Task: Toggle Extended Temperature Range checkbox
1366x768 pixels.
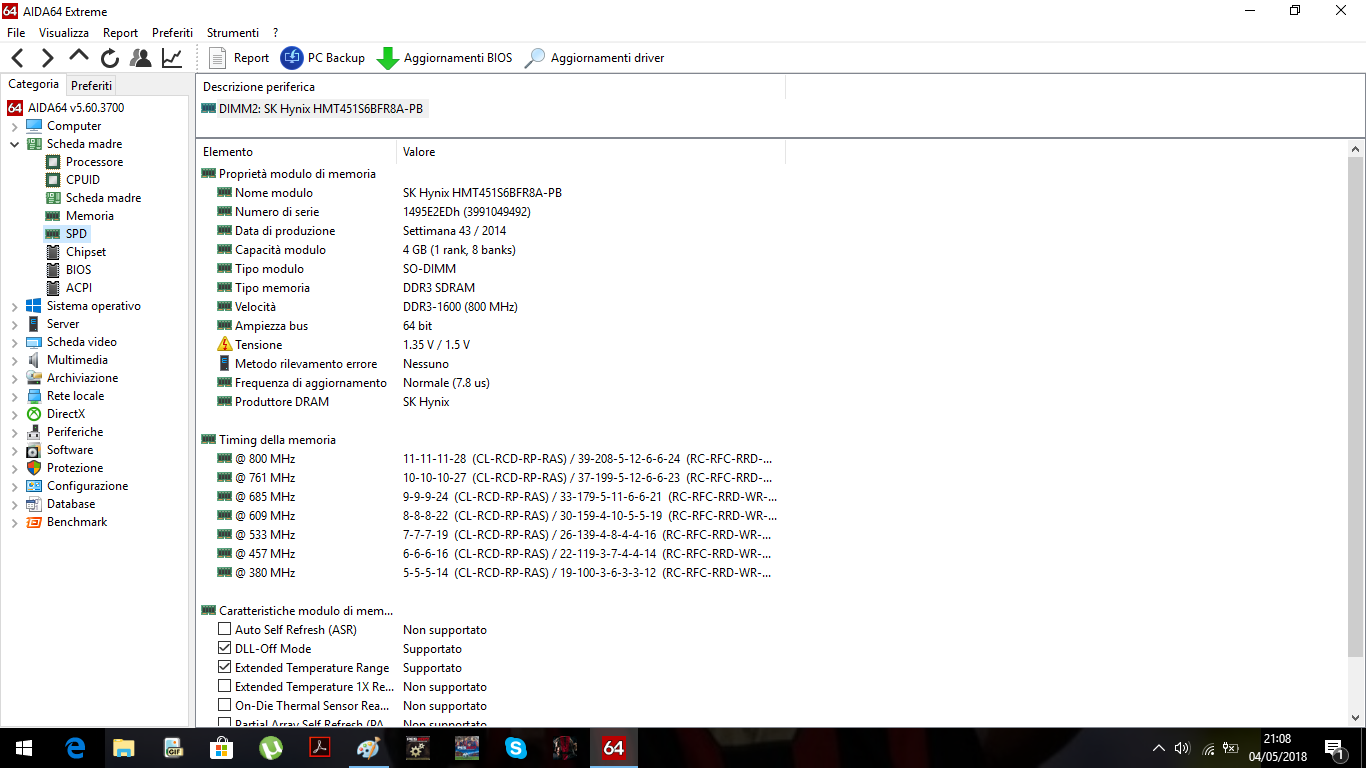Action: [224, 668]
